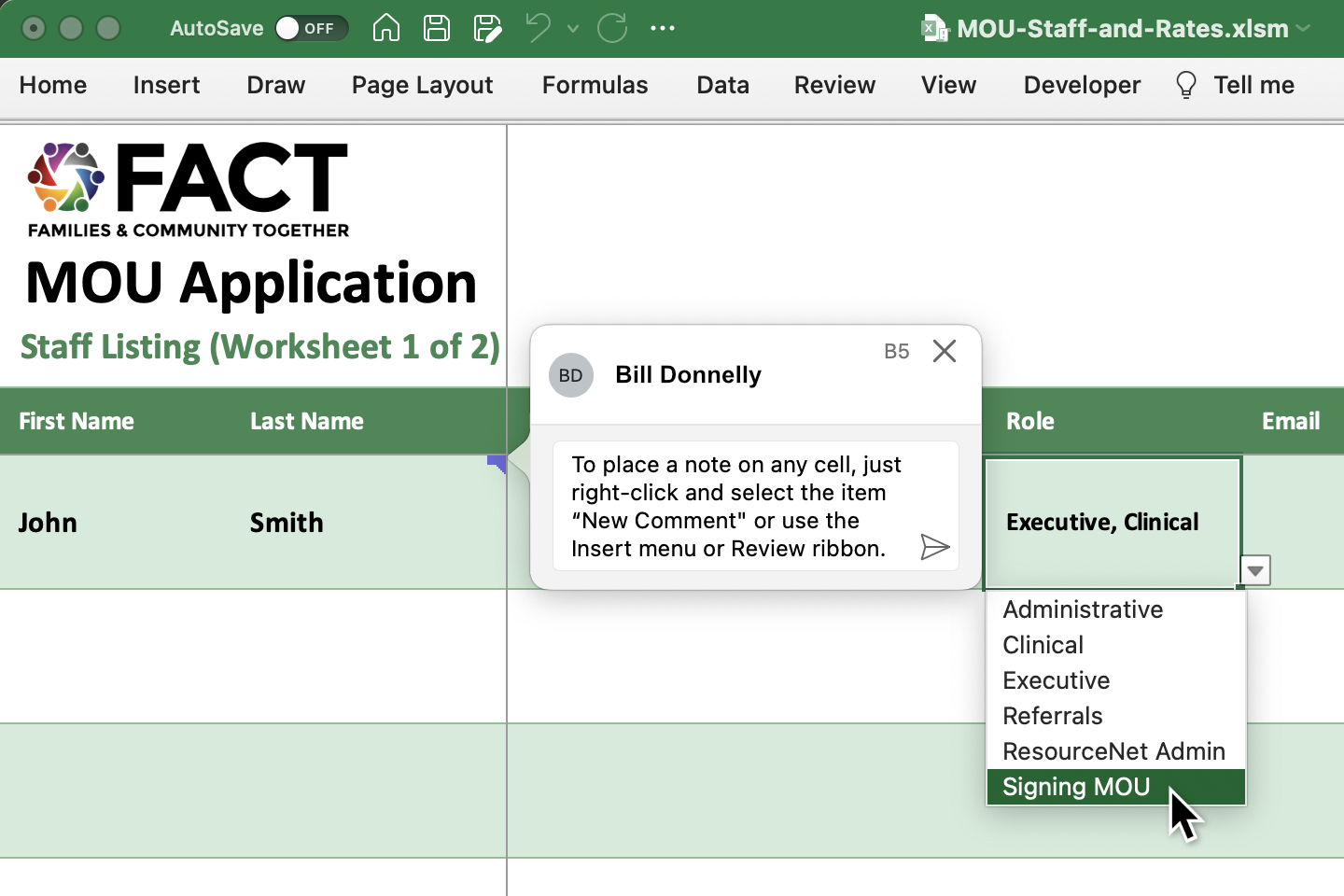Open the View ribbon tab
This screenshot has height=896, width=1344.
tap(949, 85)
